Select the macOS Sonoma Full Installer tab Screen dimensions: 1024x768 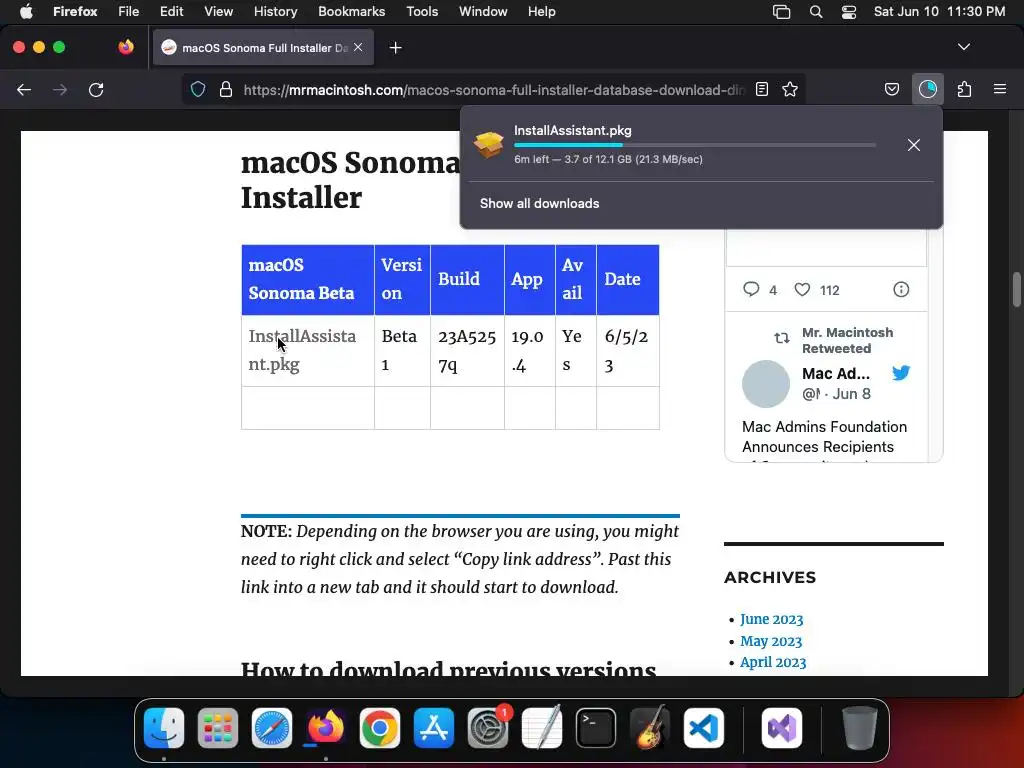[263, 48]
